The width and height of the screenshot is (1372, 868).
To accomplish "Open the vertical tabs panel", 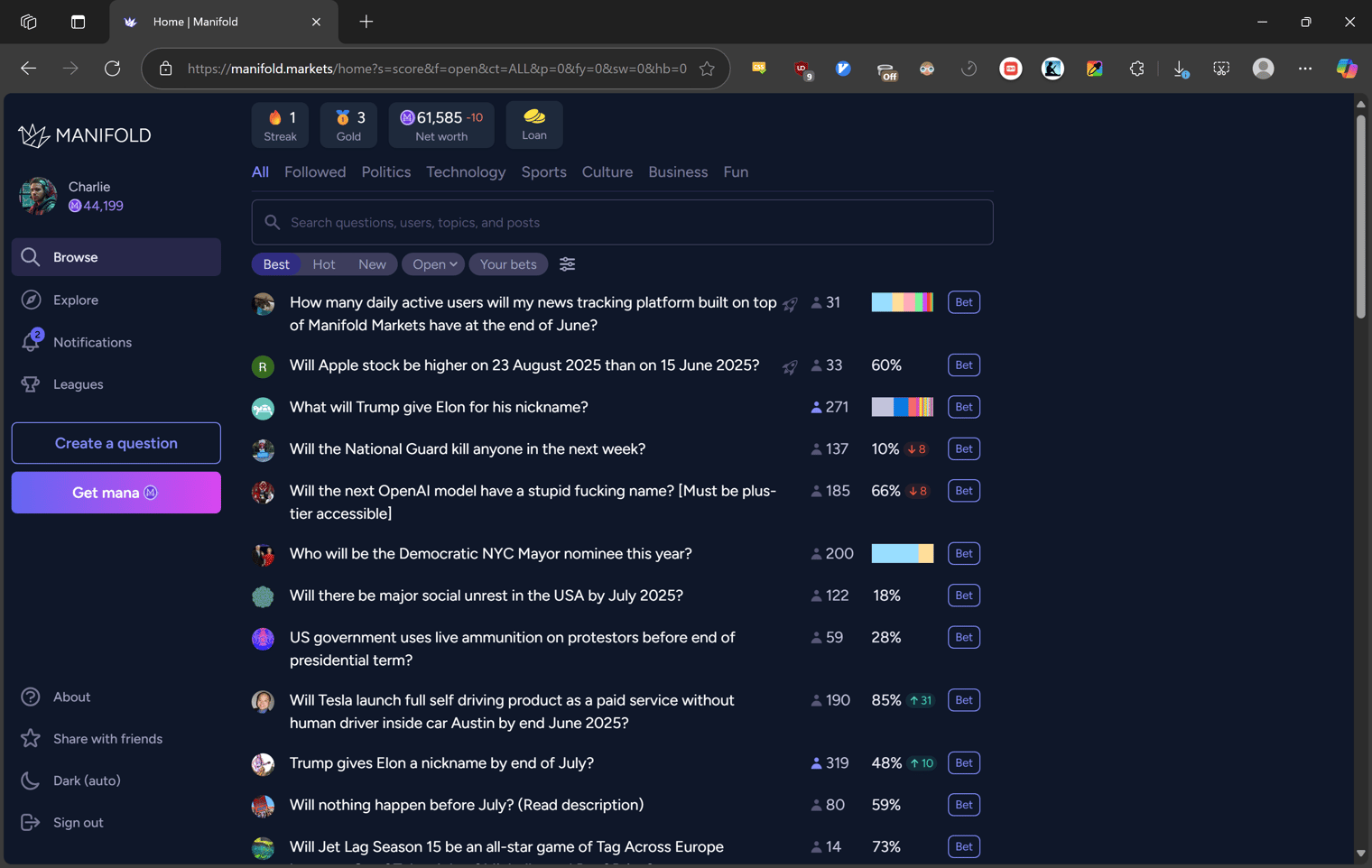I will click(x=78, y=22).
